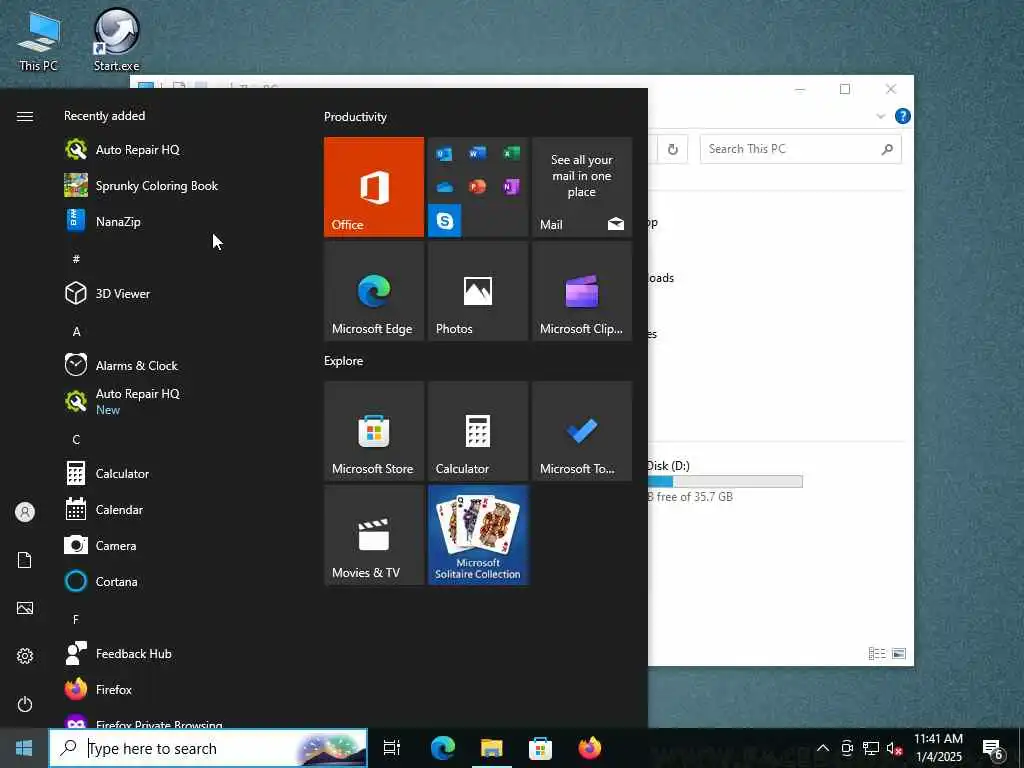Open Microsoft Store from taskbar
The height and width of the screenshot is (768, 1024).
click(x=540, y=748)
